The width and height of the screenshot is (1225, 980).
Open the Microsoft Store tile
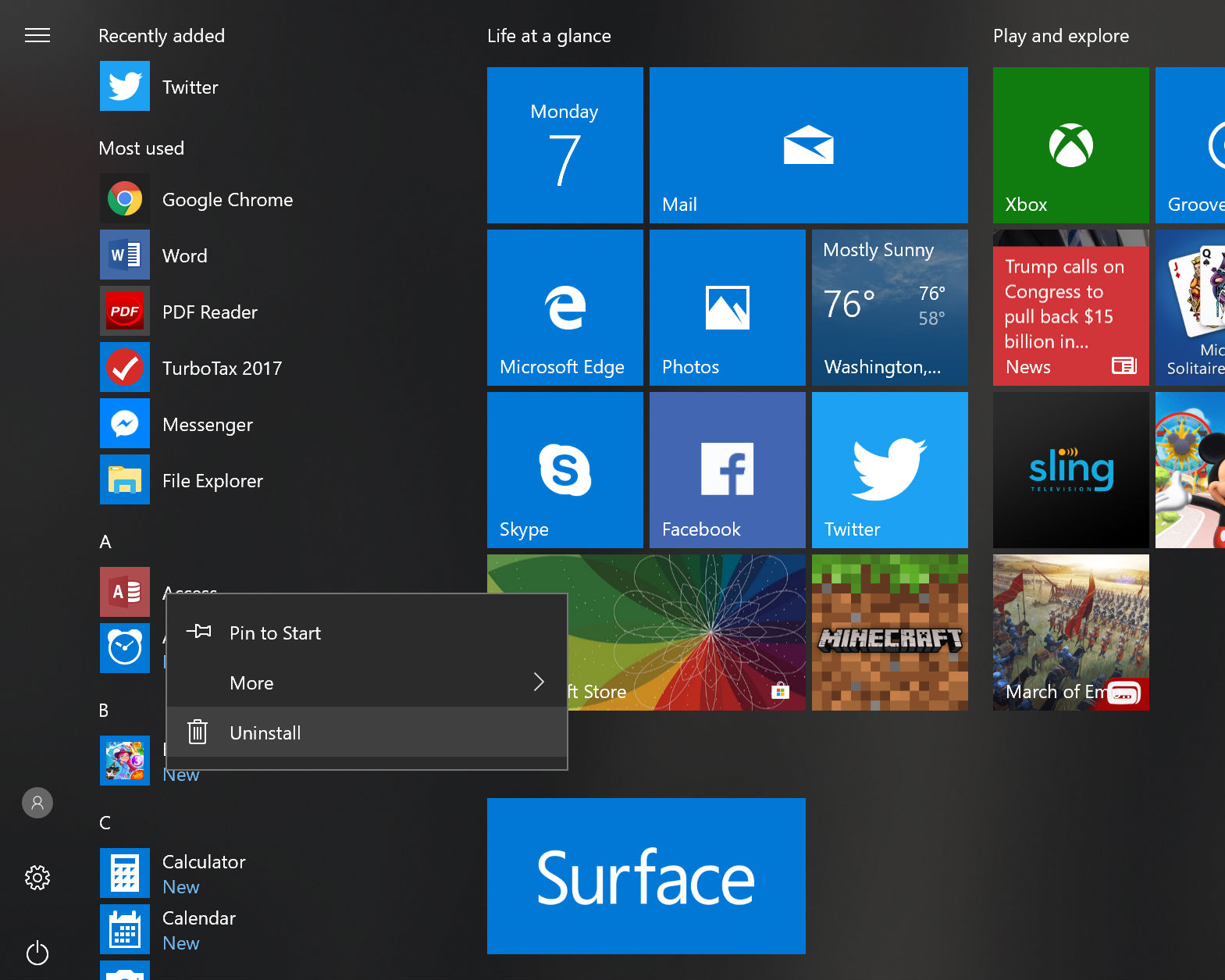687,633
